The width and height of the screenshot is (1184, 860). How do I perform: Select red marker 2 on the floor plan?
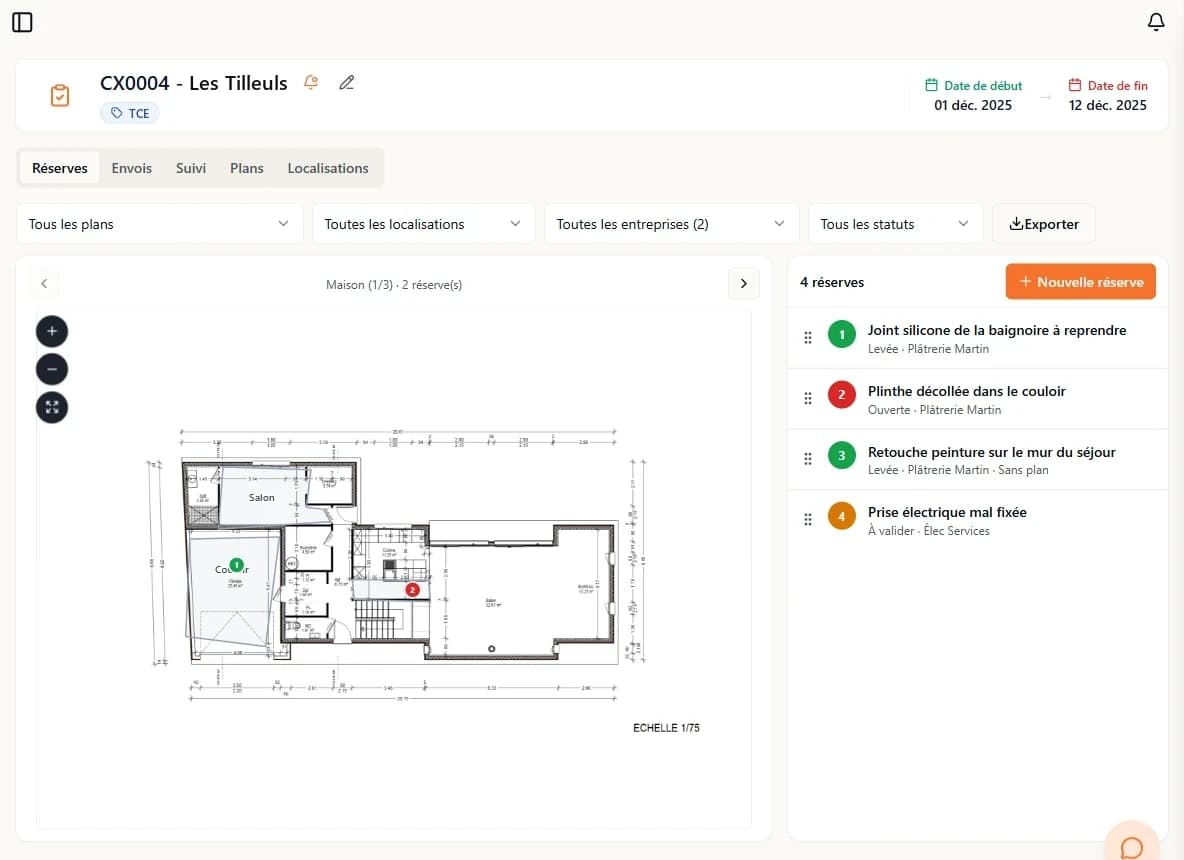[x=412, y=590]
